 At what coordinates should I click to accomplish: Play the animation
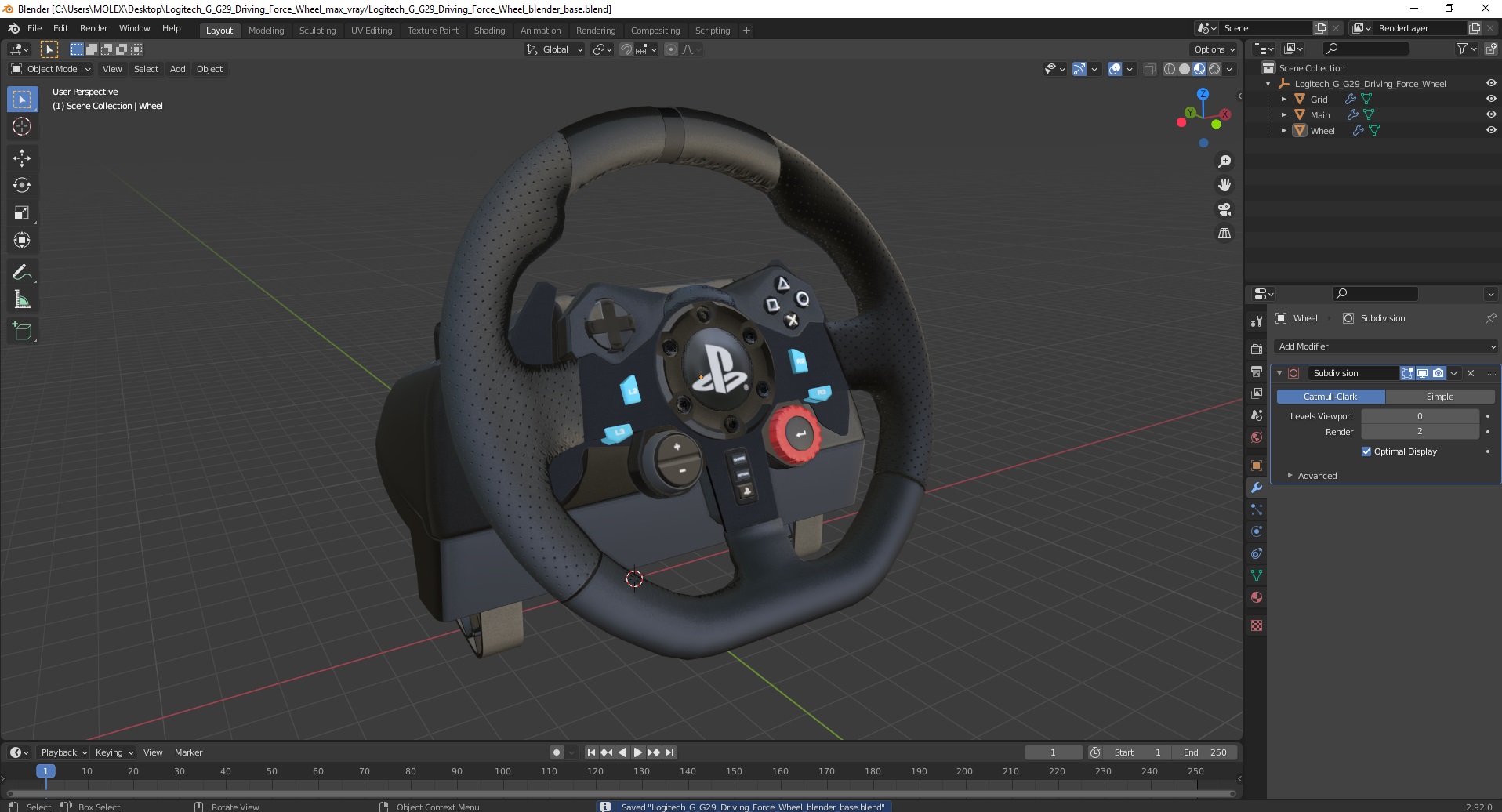click(x=638, y=752)
